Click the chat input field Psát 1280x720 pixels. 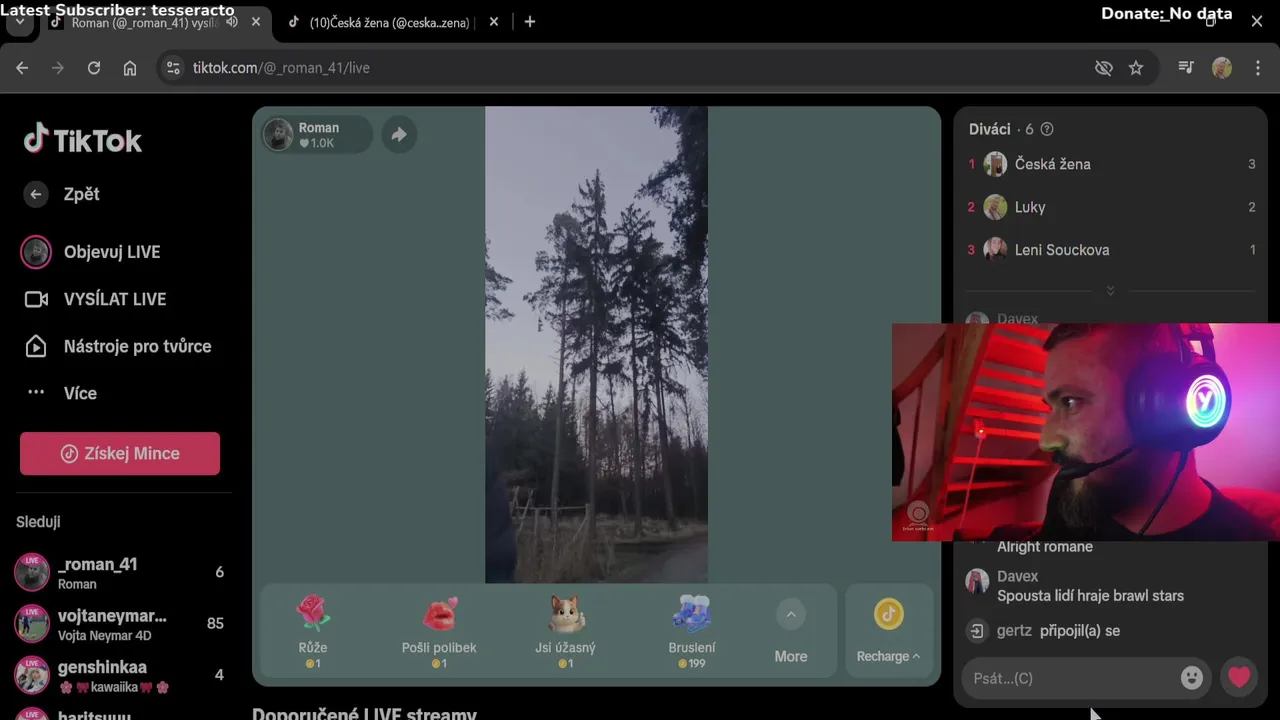coord(1070,678)
